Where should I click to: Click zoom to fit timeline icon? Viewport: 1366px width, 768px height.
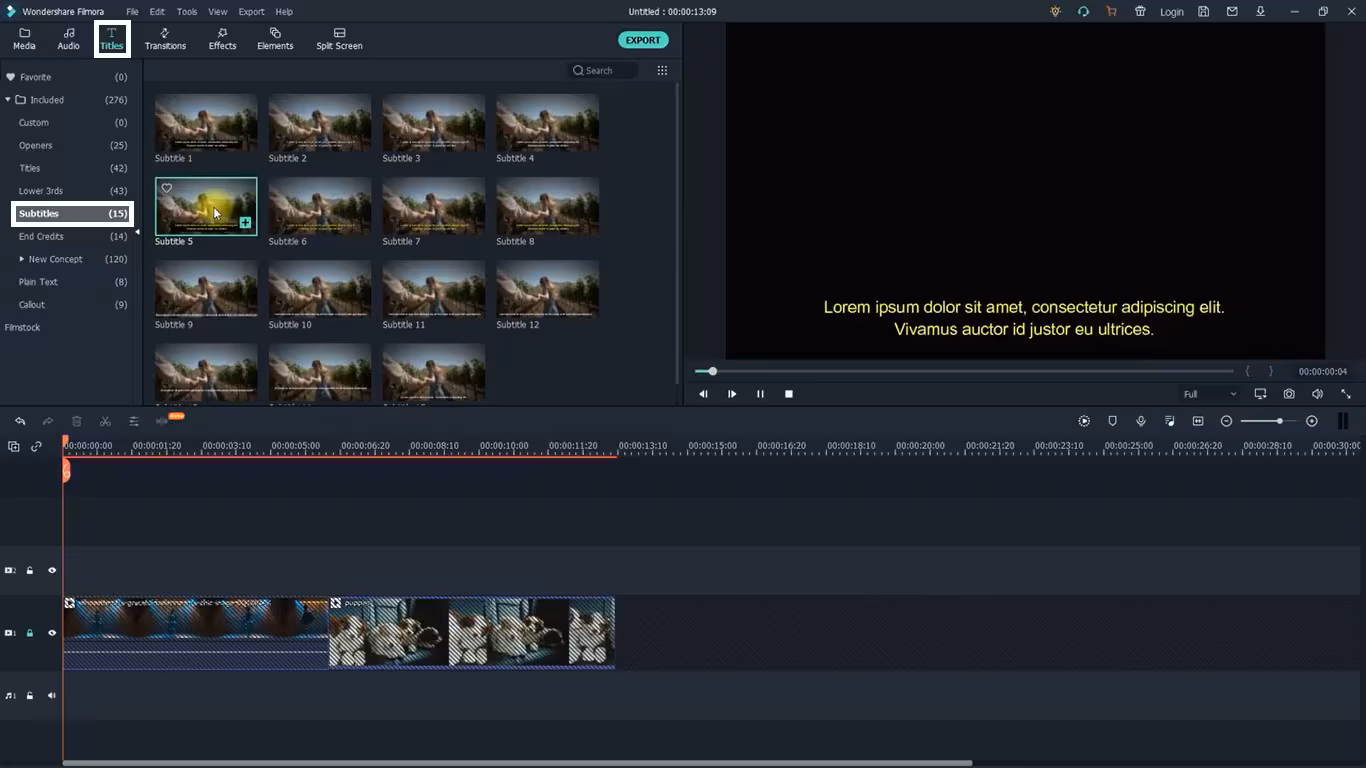(1198, 421)
